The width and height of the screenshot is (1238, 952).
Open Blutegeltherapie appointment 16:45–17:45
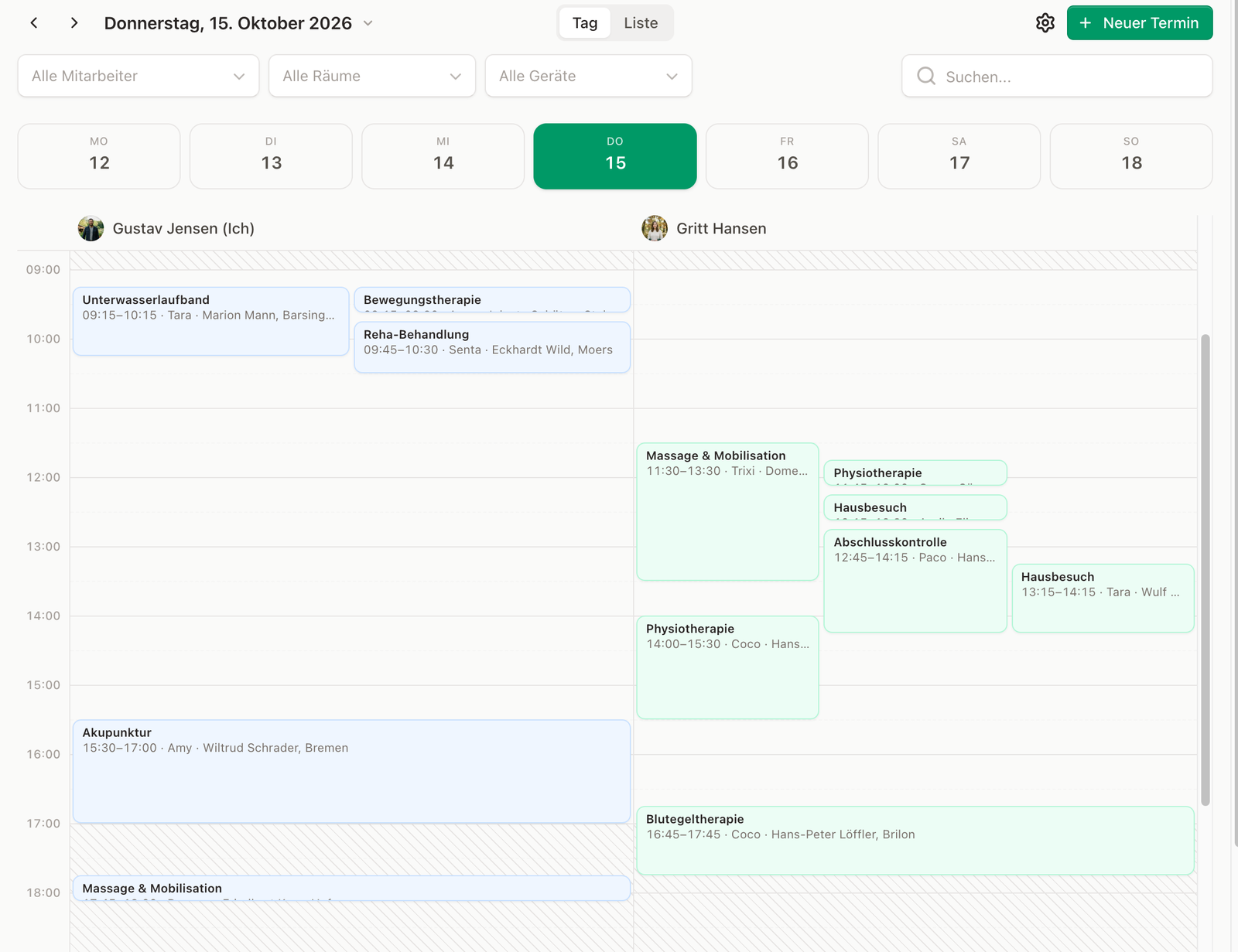(915, 841)
